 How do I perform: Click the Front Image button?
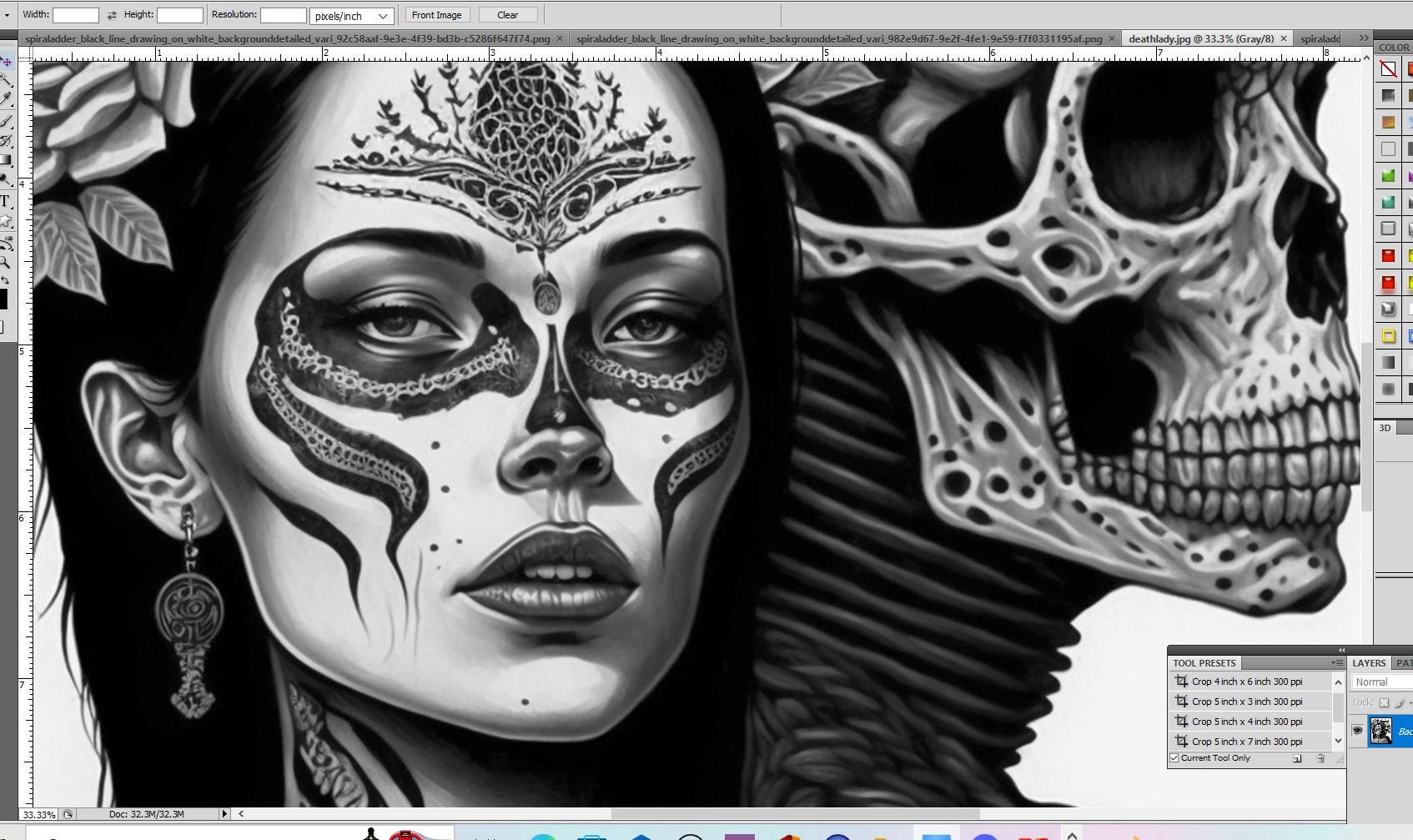point(437,15)
